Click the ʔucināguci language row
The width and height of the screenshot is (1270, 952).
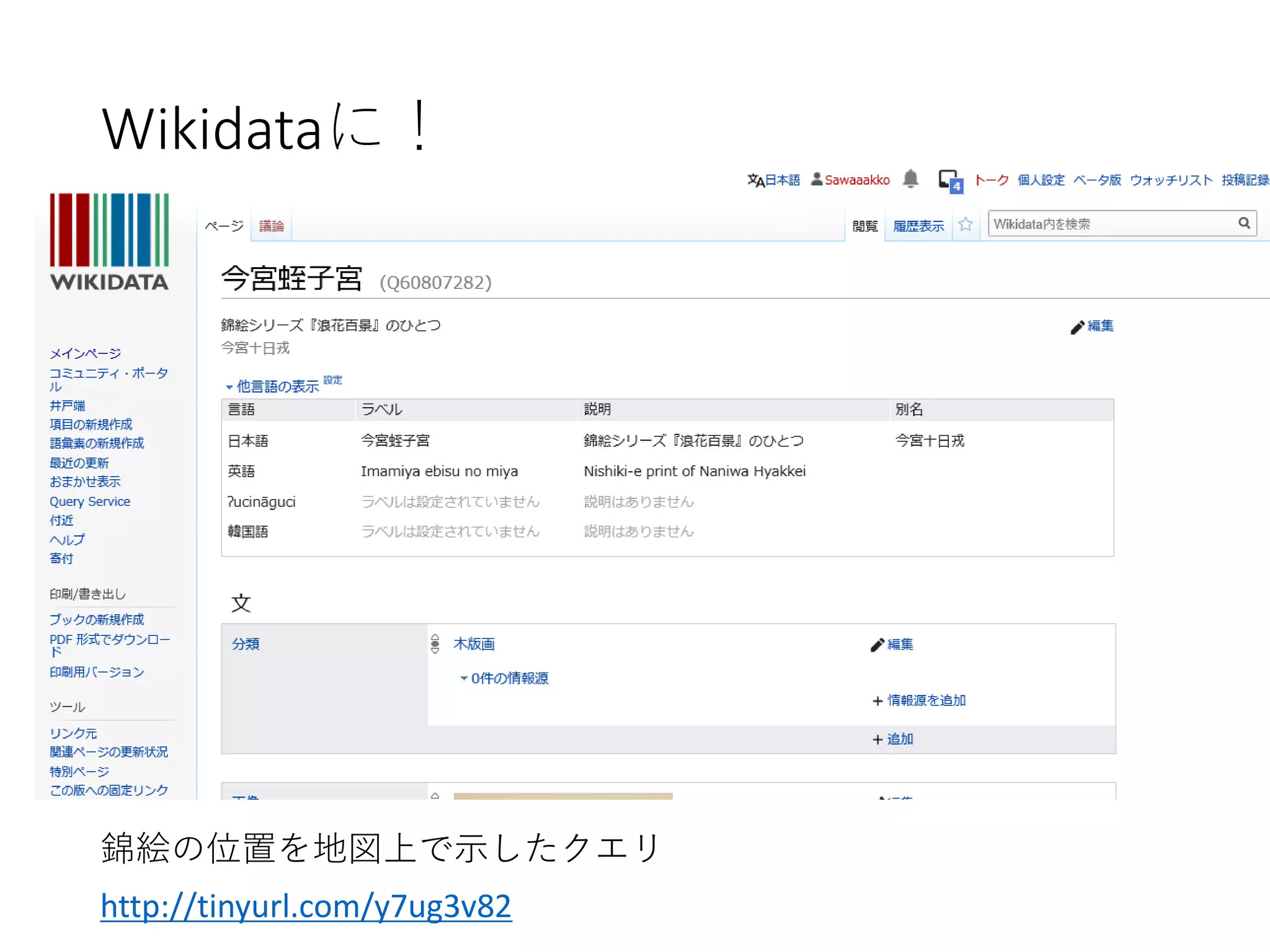tap(667, 501)
